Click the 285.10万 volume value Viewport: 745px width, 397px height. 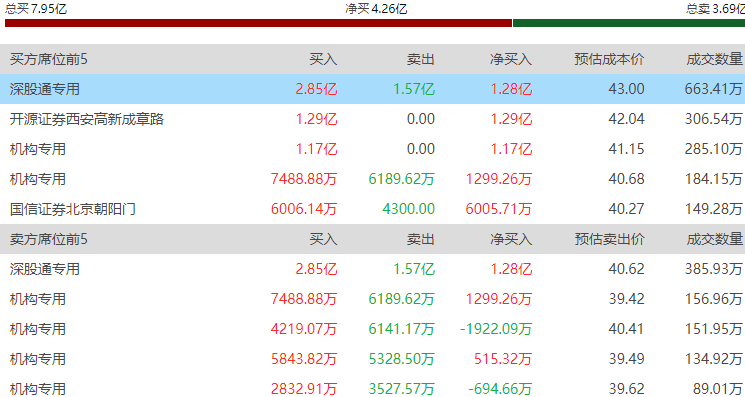tap(714, 149)
